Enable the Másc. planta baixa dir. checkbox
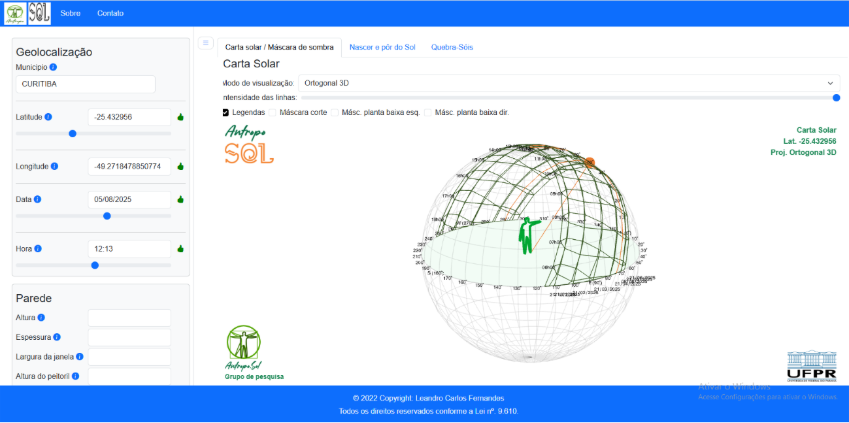 (x=429, y=112)
